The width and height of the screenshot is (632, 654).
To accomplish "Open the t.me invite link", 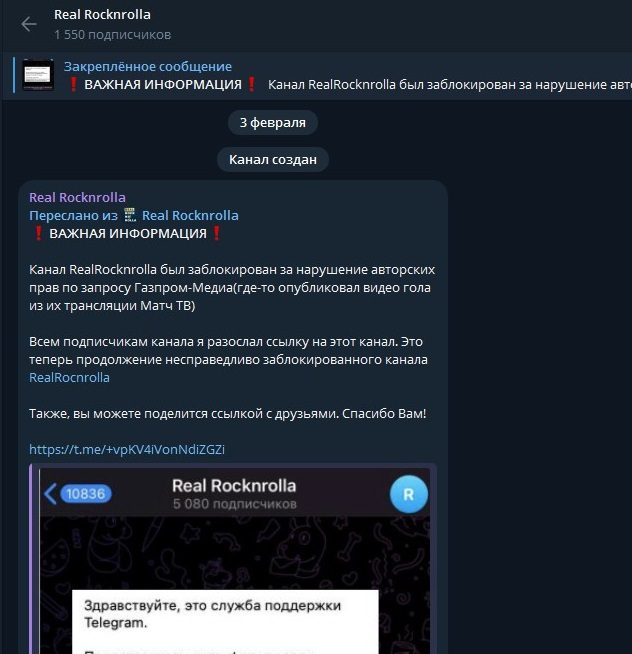I will click(x=127, y=450).
